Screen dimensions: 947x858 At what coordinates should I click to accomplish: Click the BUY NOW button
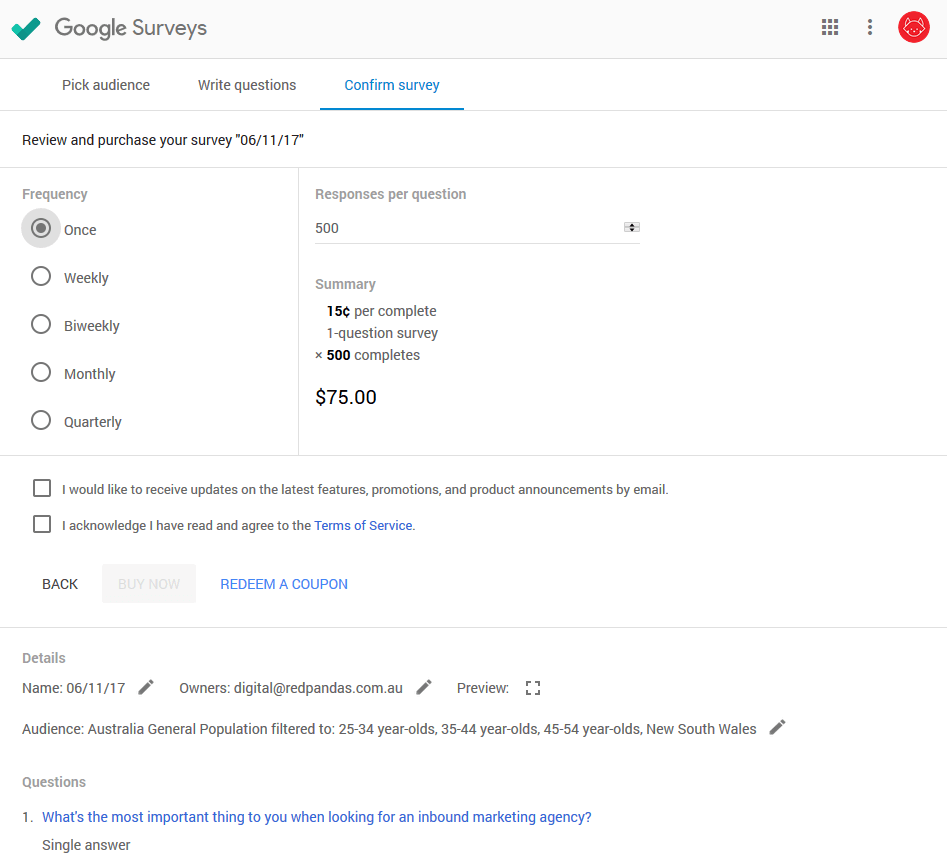(149, 584)
